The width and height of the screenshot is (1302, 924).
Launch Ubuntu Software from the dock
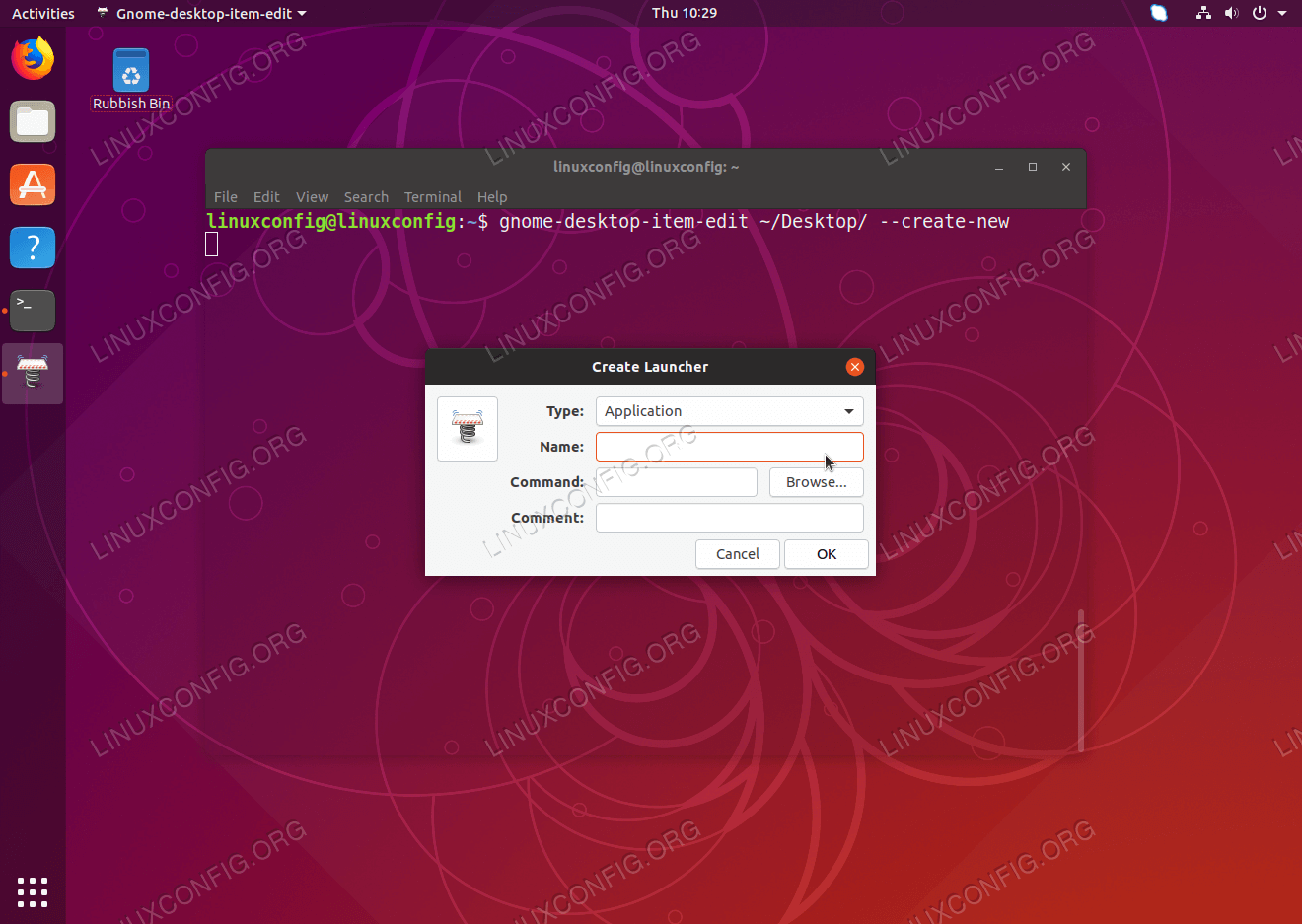[33, 184]
